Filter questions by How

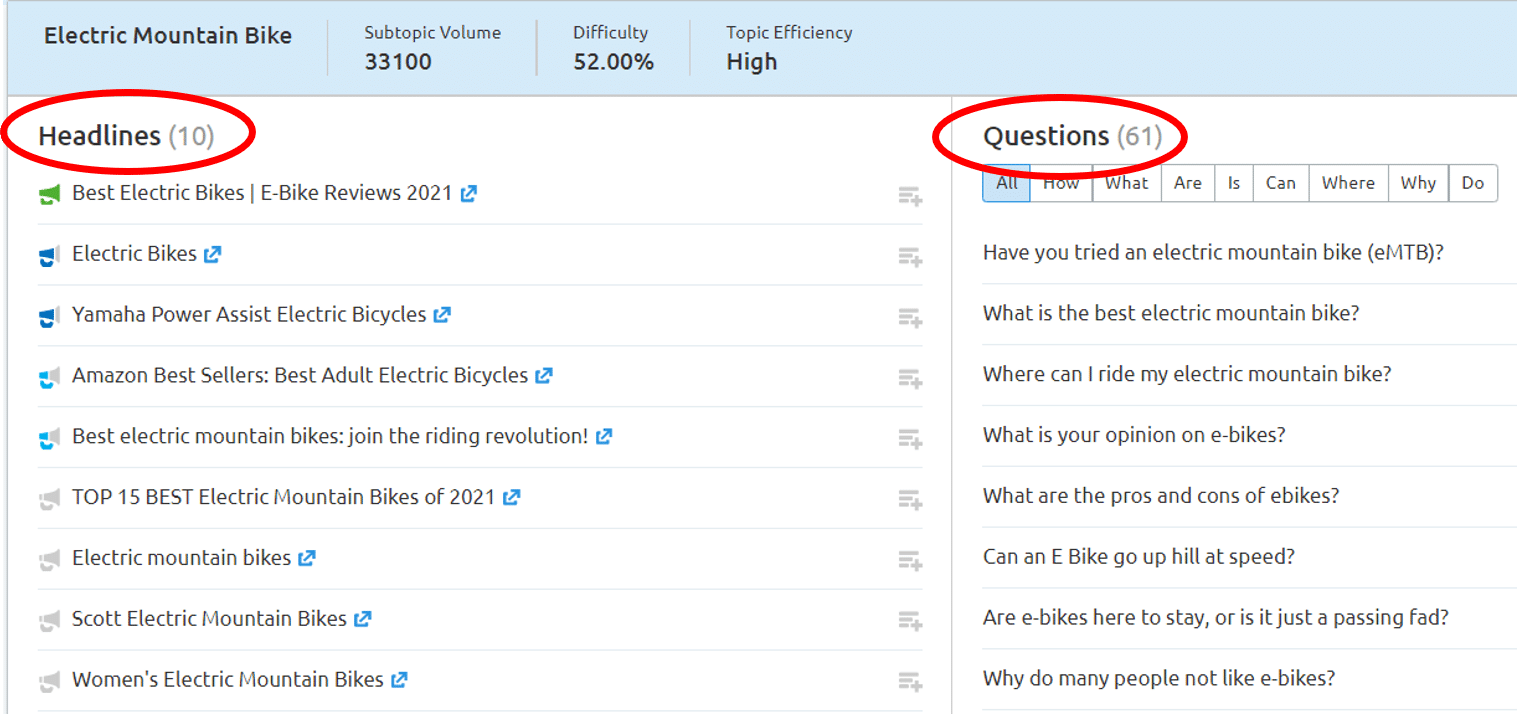[1061, 183]
